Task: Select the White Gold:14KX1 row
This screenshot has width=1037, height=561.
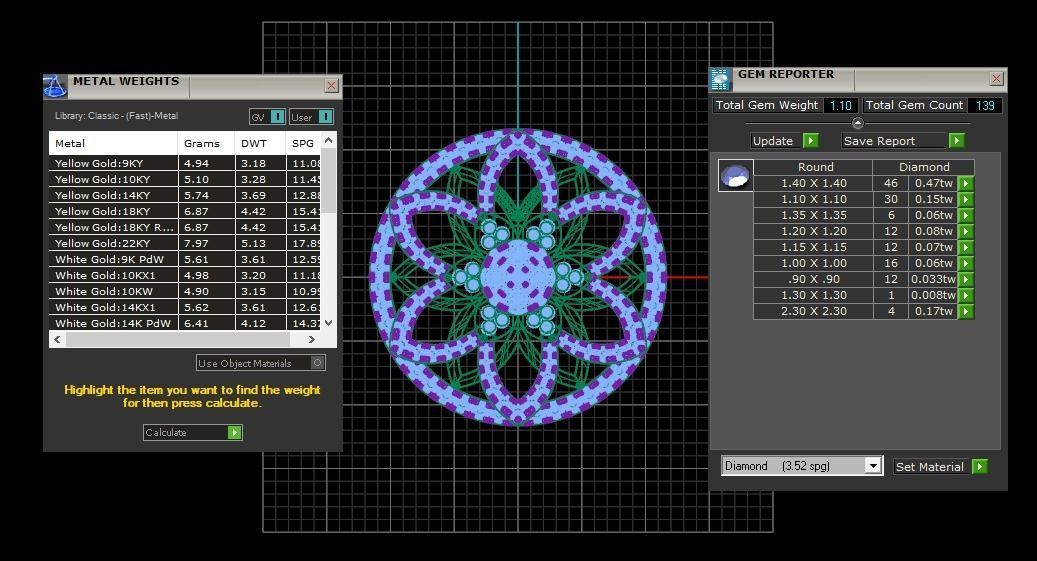Action: point(185,307)
